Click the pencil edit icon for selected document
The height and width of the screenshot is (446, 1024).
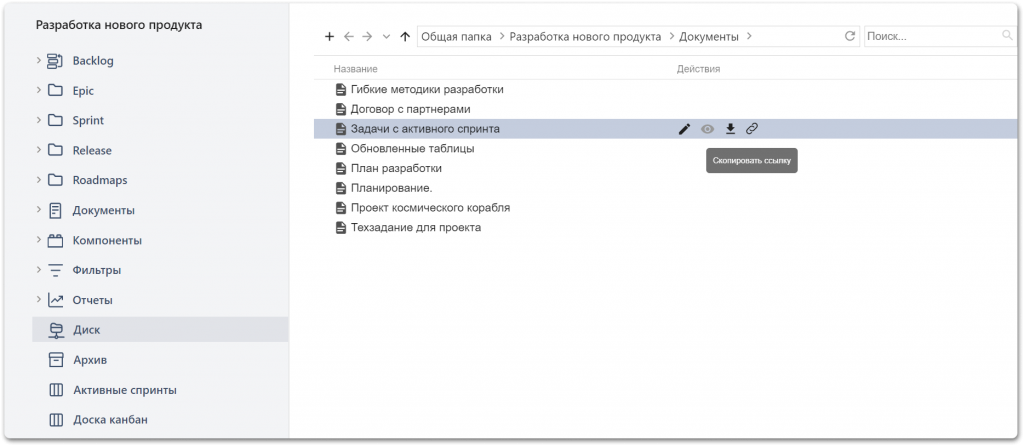[x=685, y=129]
